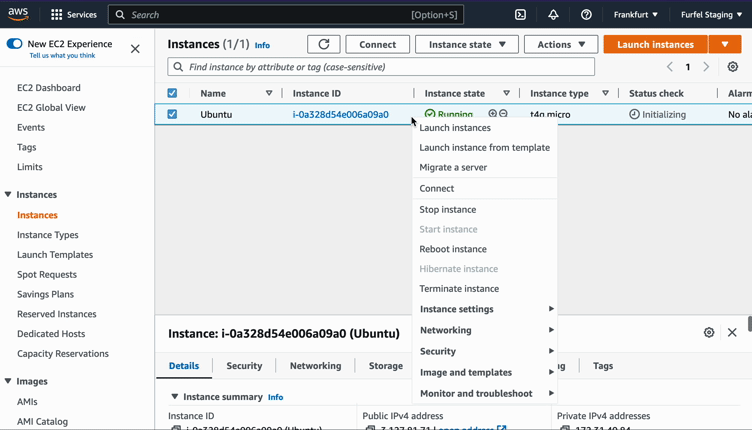
Task: Sort by the Name column arrow
Action: click(269, 93)
